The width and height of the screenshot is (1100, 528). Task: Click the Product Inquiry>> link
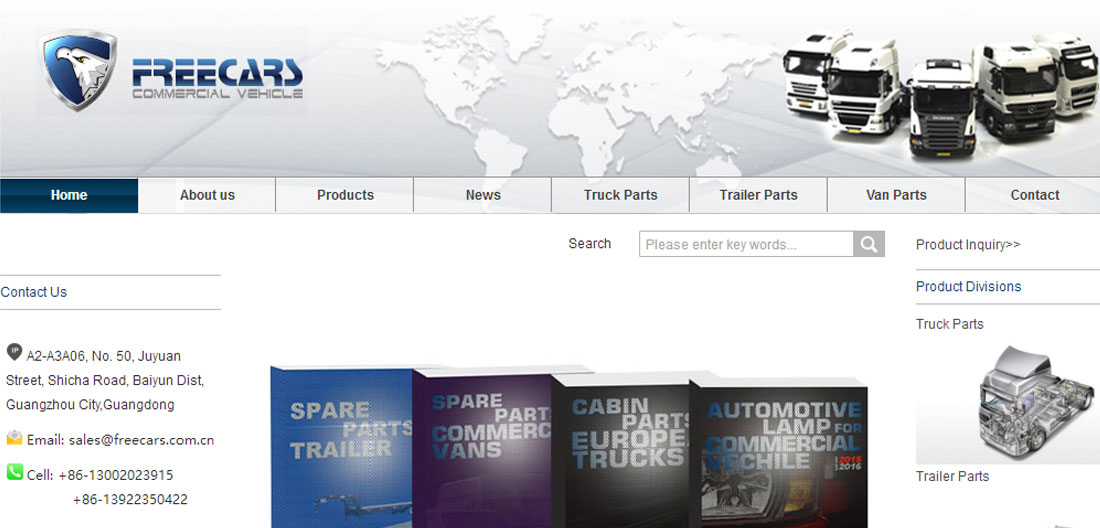(968, 244)
